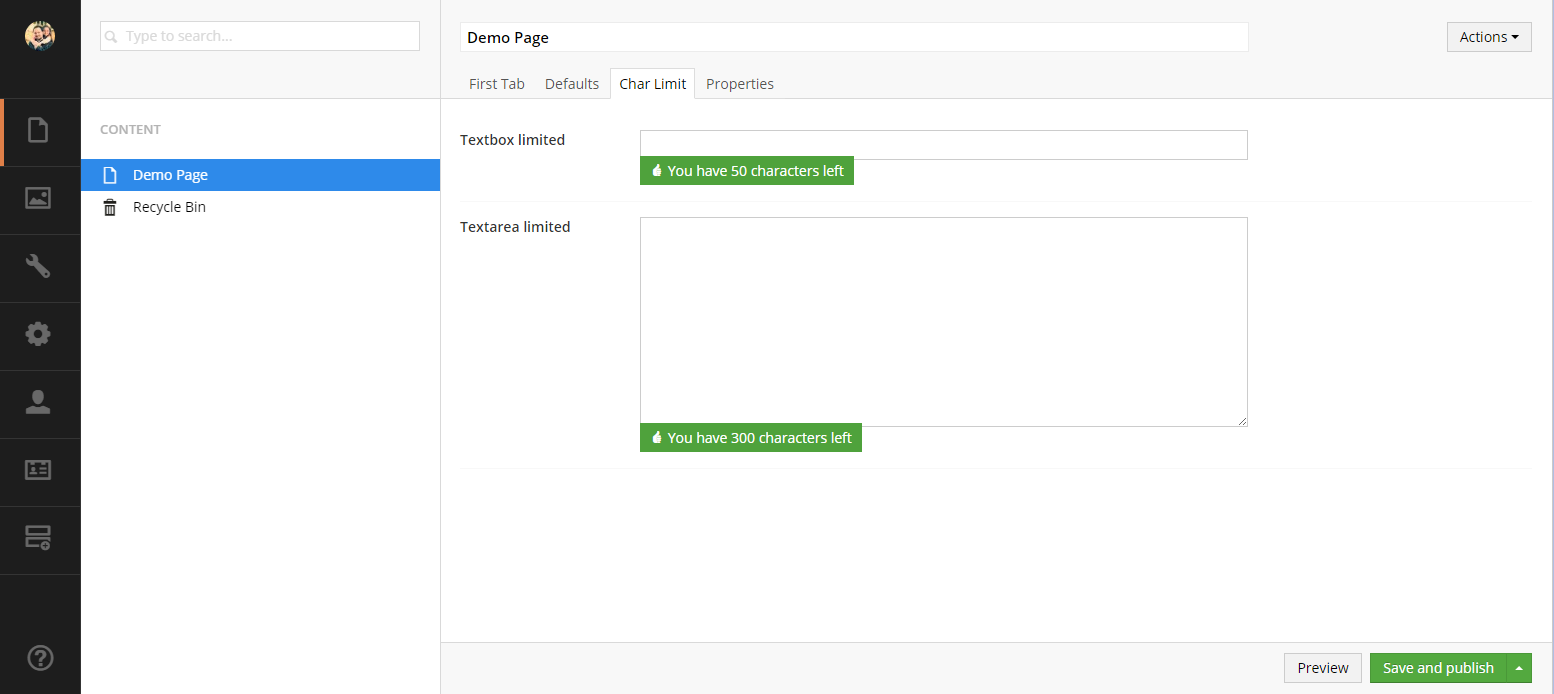
Task: Select the Recycle Bin trash icon
Action: coord(110,207)
